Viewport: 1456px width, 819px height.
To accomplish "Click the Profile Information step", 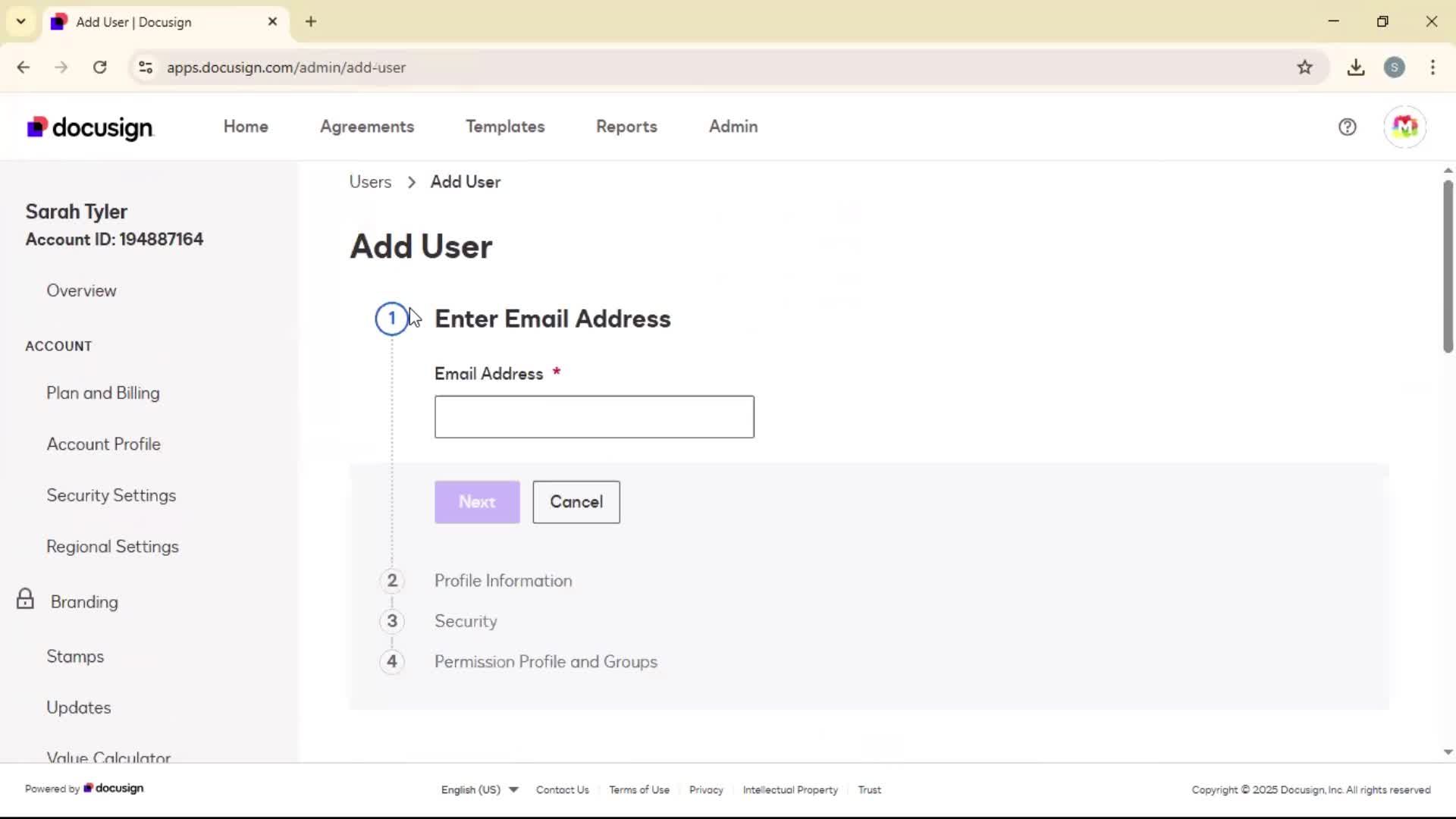I will click(504, 581).
